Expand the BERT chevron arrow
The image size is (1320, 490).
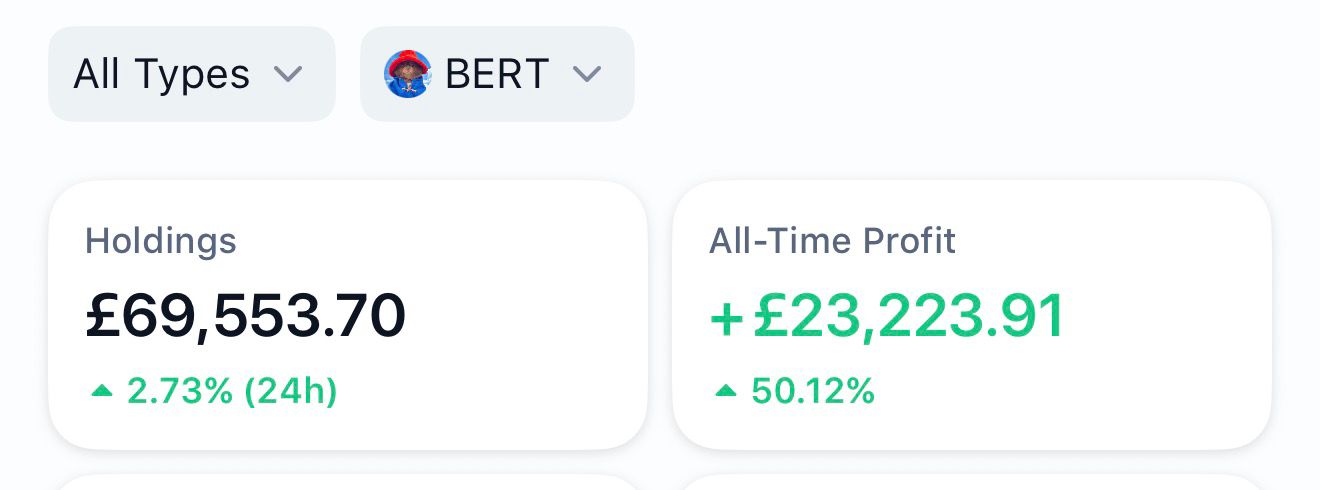click(x=587, y=74)
